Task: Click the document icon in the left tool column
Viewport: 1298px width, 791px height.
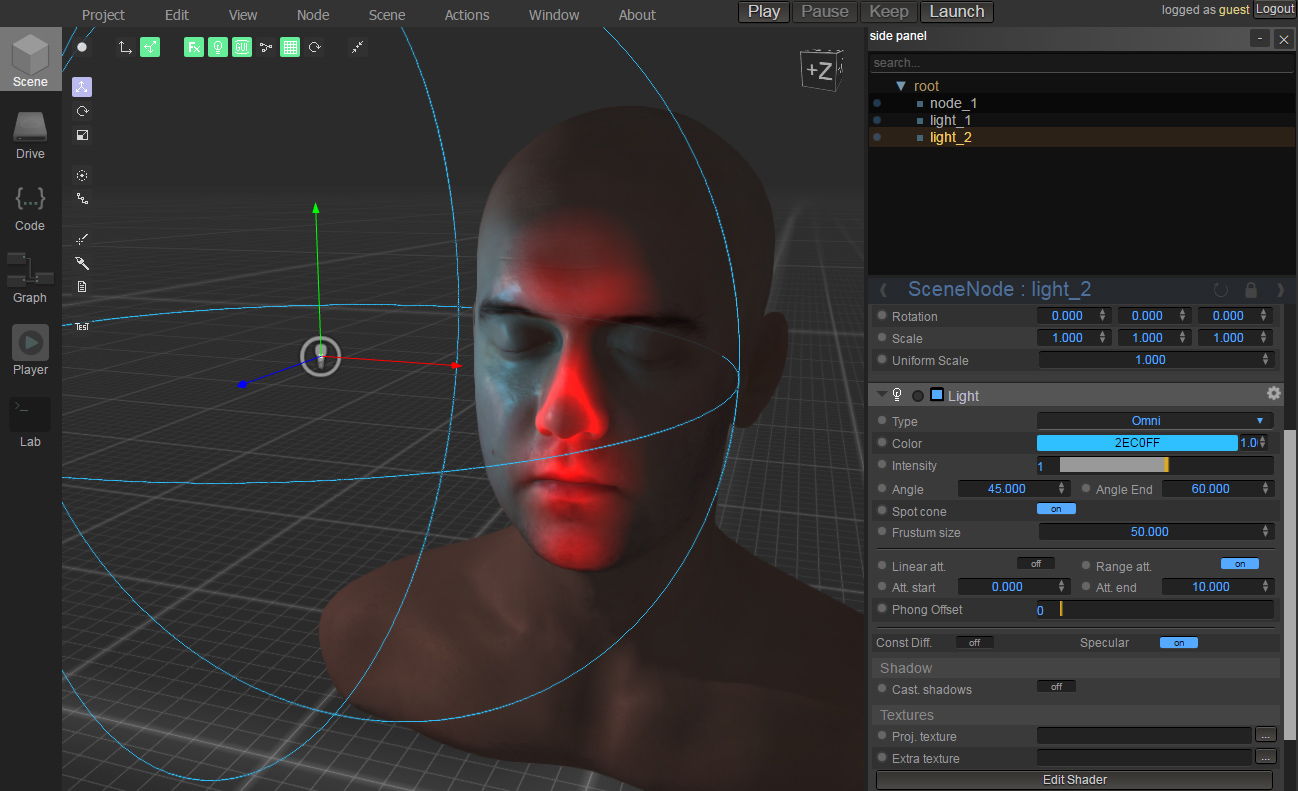Action: tap(82, 287)
